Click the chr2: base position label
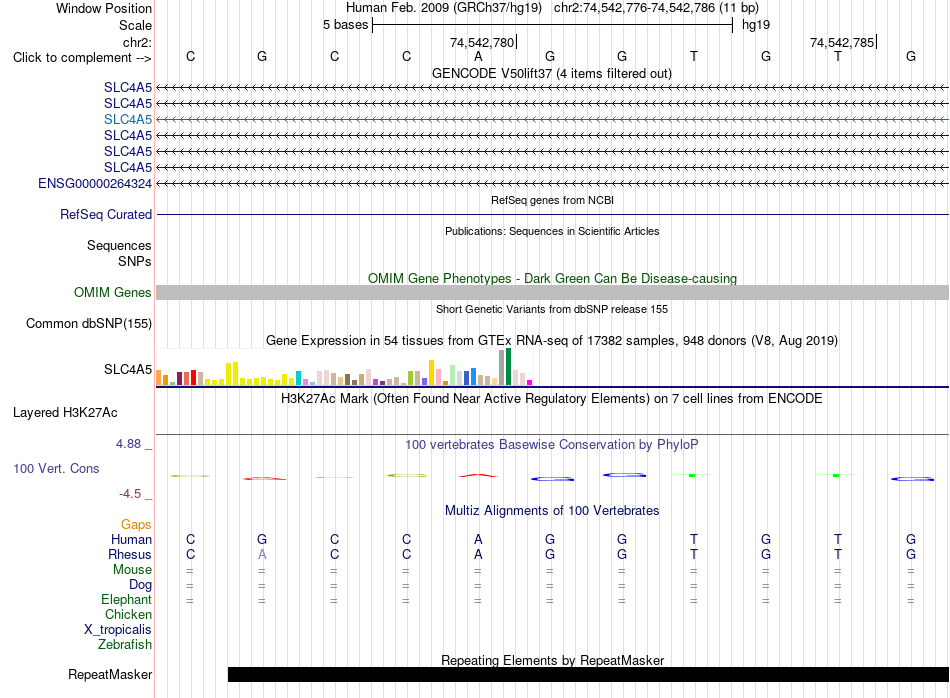 (x=137, y=42)
